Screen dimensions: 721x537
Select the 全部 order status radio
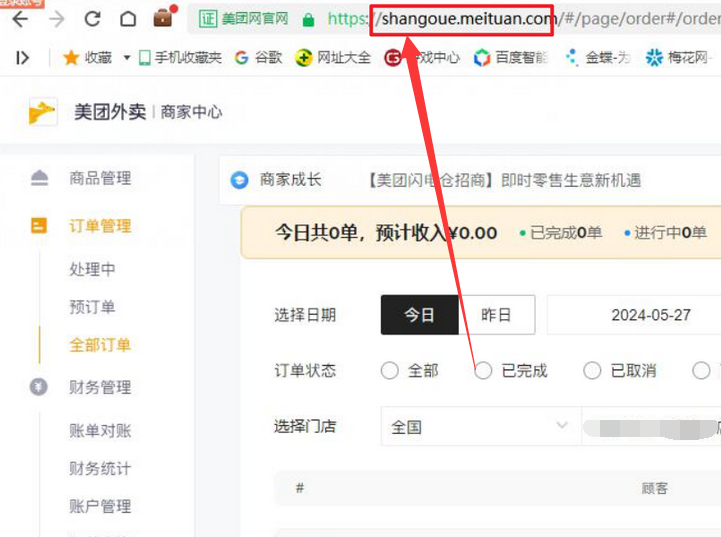click(x=389, y=371)
